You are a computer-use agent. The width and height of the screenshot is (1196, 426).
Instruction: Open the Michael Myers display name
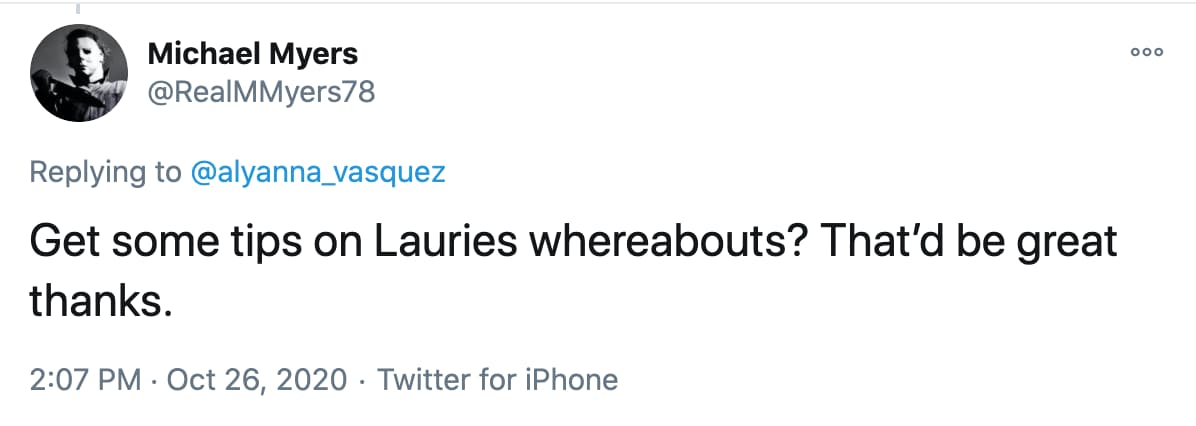coord(252,53)
